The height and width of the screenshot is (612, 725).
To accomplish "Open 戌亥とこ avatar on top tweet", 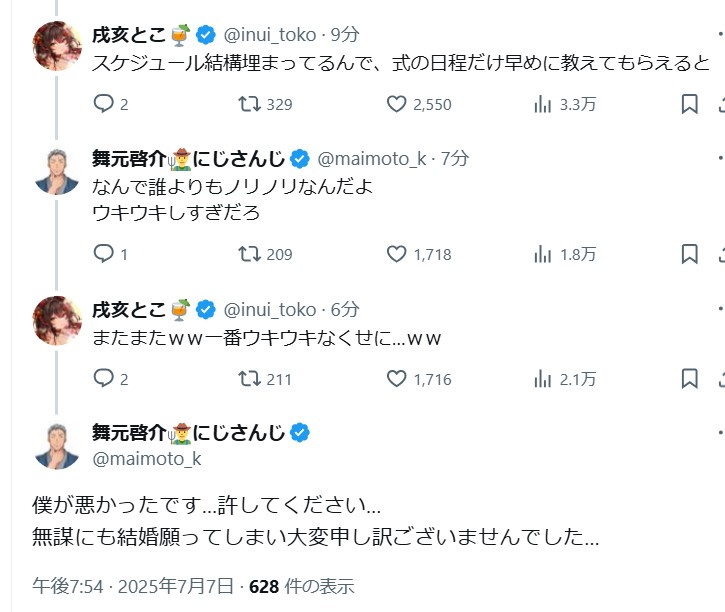I will coord(56,46).
